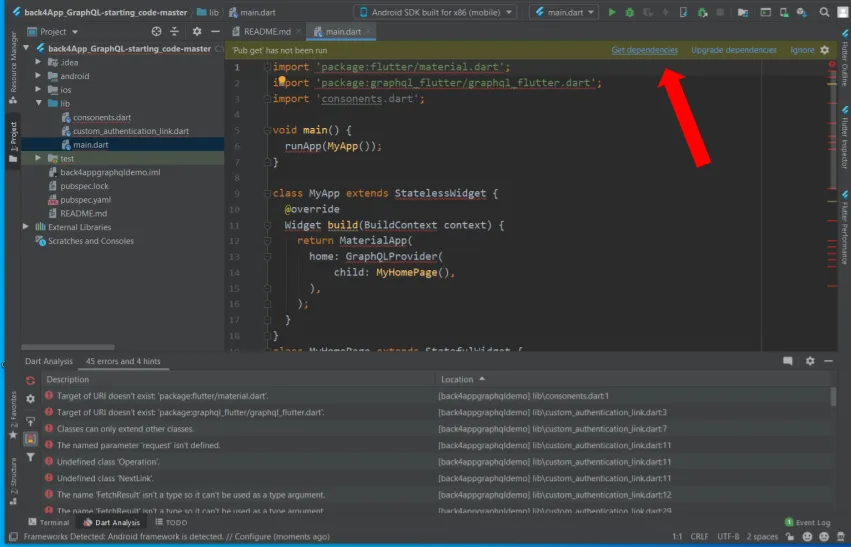The height and width of the screenshot is (547, 851).
Task: Start debugging with the green bug icon
Action: pyautogui.click(x=630, y=12)
